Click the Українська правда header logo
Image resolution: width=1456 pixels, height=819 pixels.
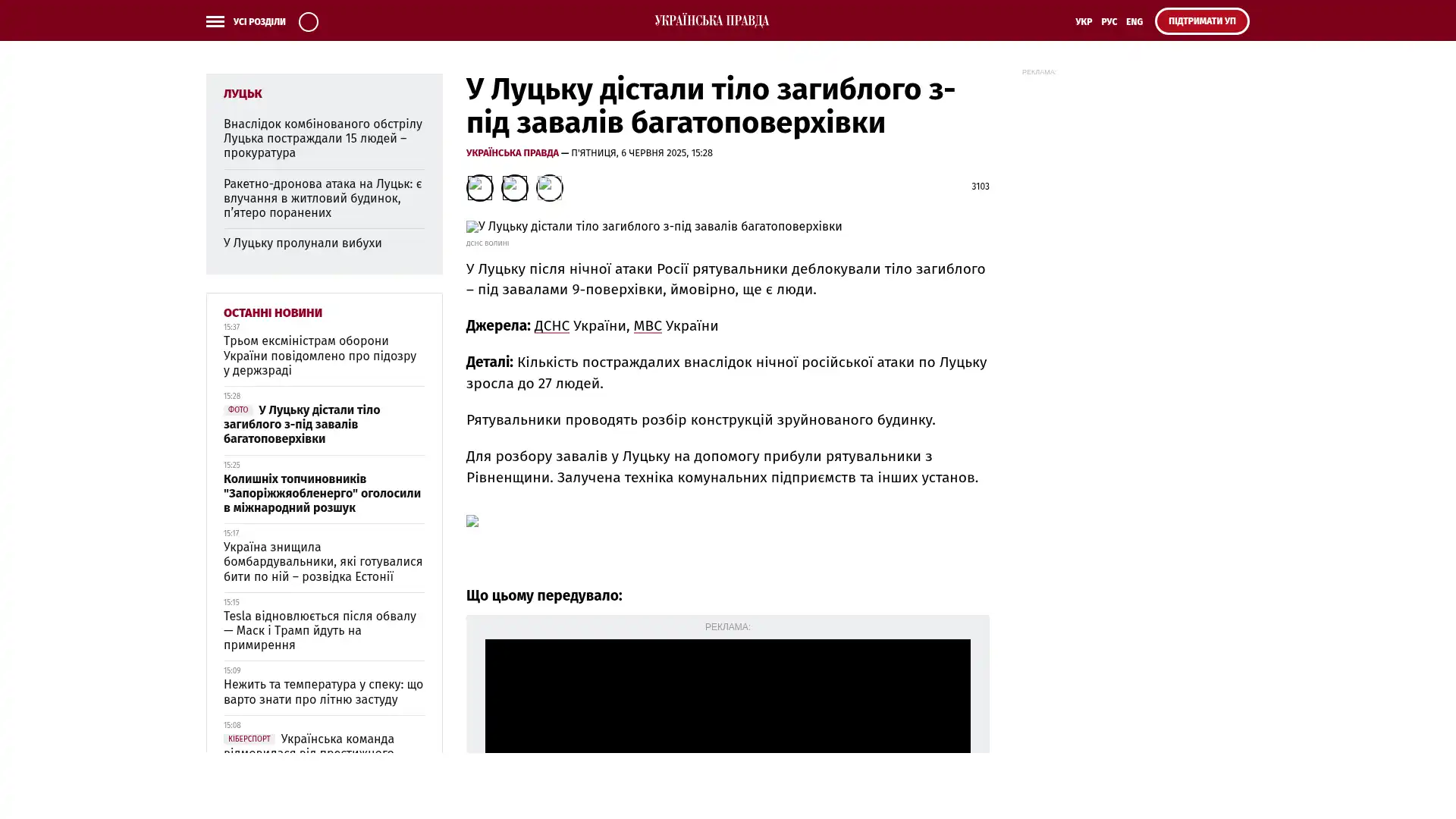click(x=711, y=21)
